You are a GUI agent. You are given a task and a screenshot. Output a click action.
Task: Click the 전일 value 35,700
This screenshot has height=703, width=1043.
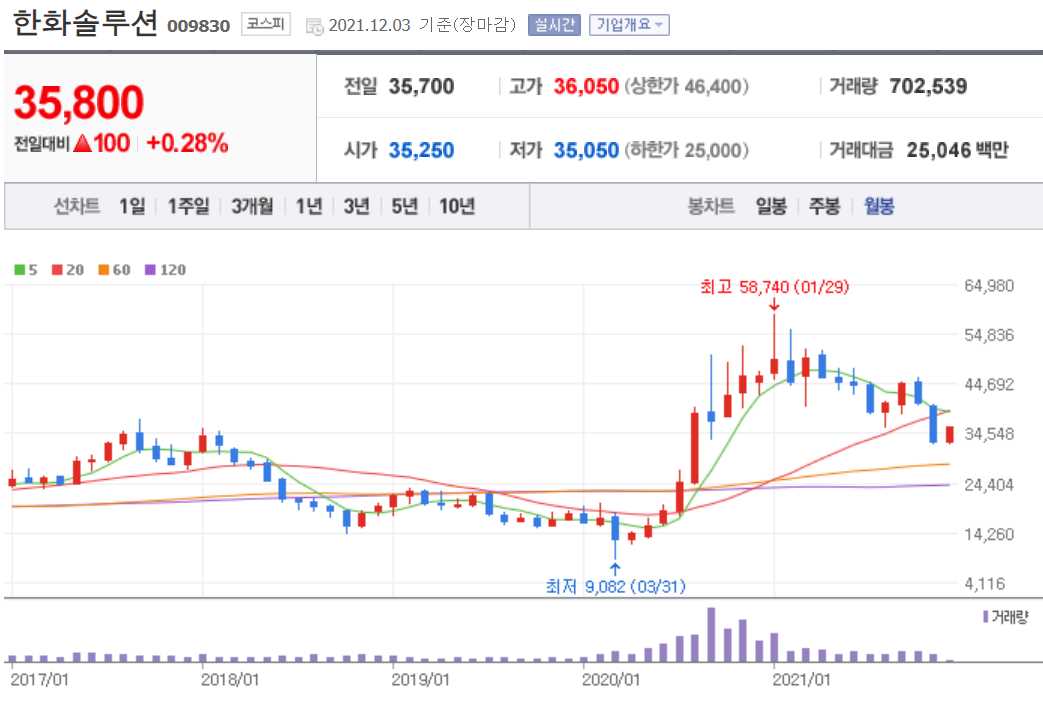coord(421,86)
